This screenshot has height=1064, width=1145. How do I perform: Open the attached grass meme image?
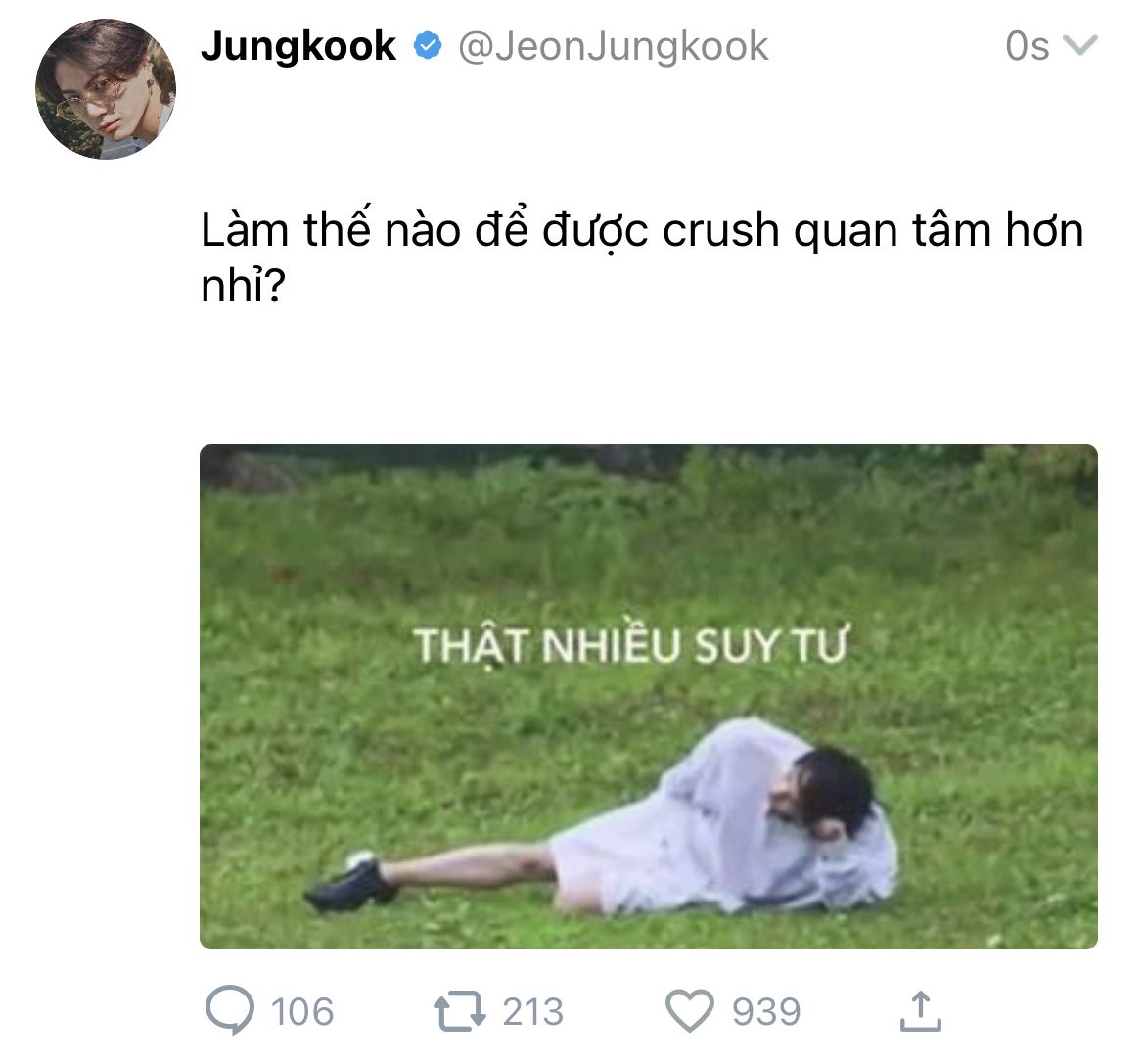pyautogui.click(x=649, y=697)
